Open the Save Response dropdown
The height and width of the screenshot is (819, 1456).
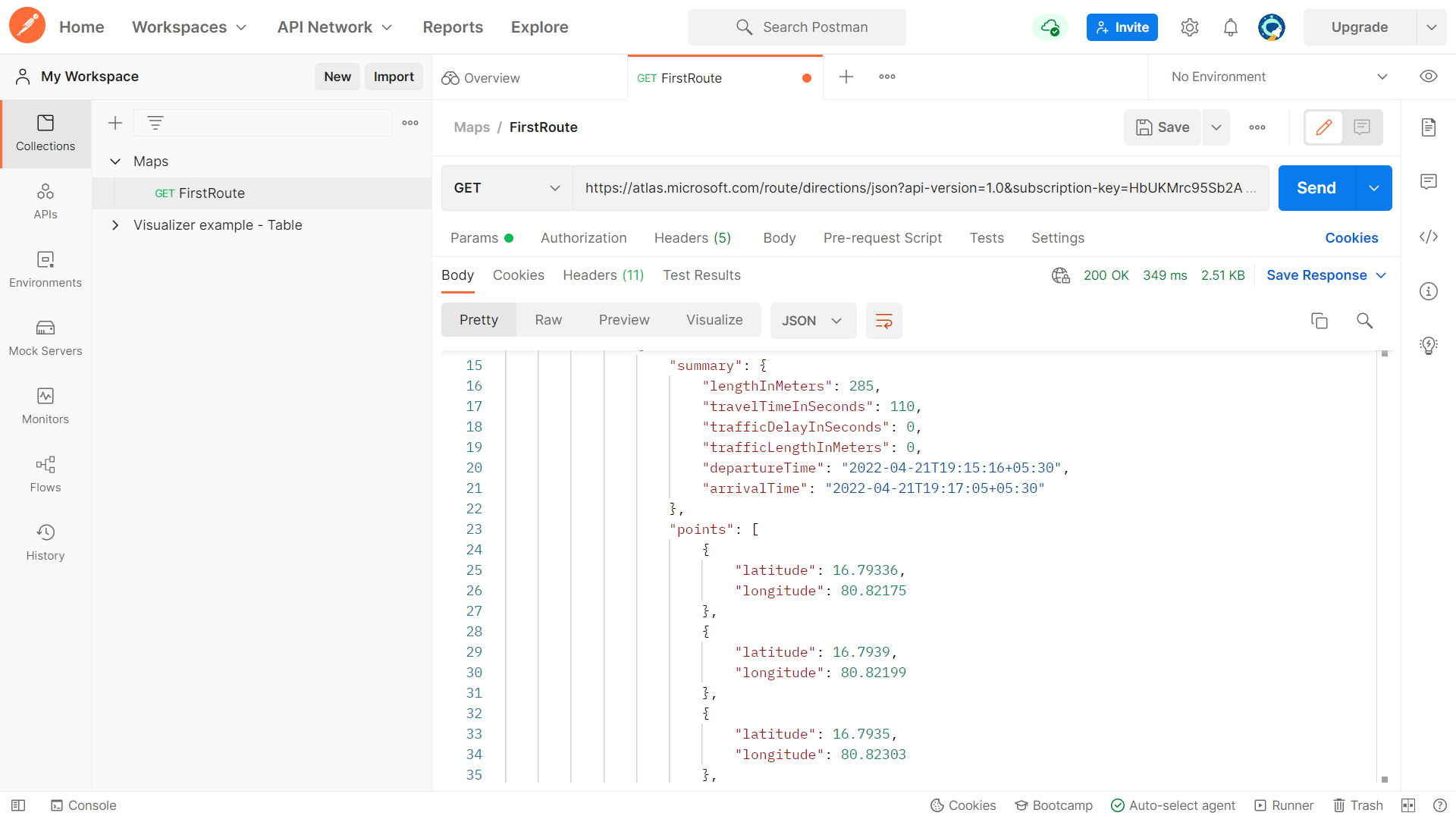(x=1326, y=275)
